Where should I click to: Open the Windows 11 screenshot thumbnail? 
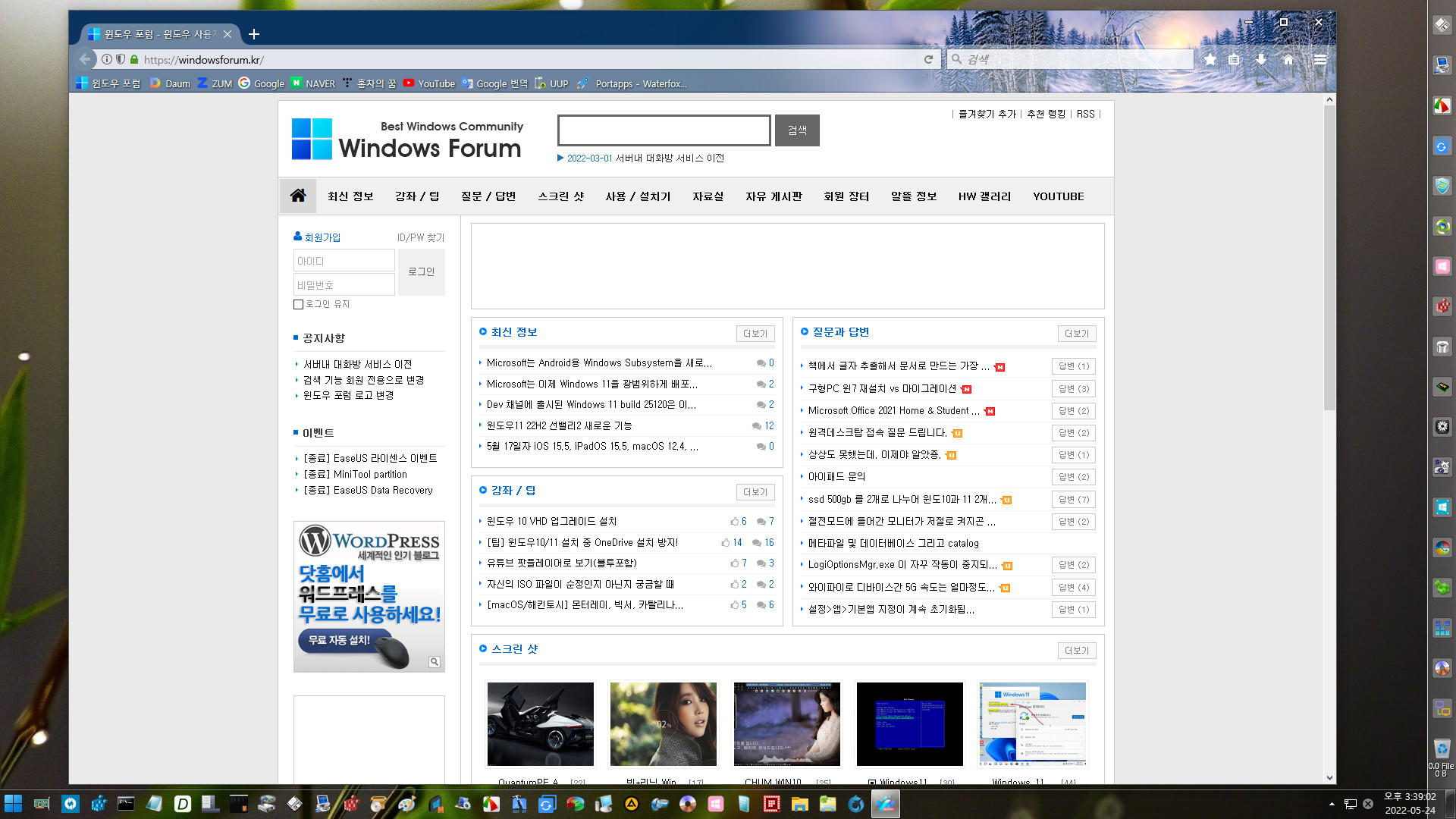[x=1033, y=723]
